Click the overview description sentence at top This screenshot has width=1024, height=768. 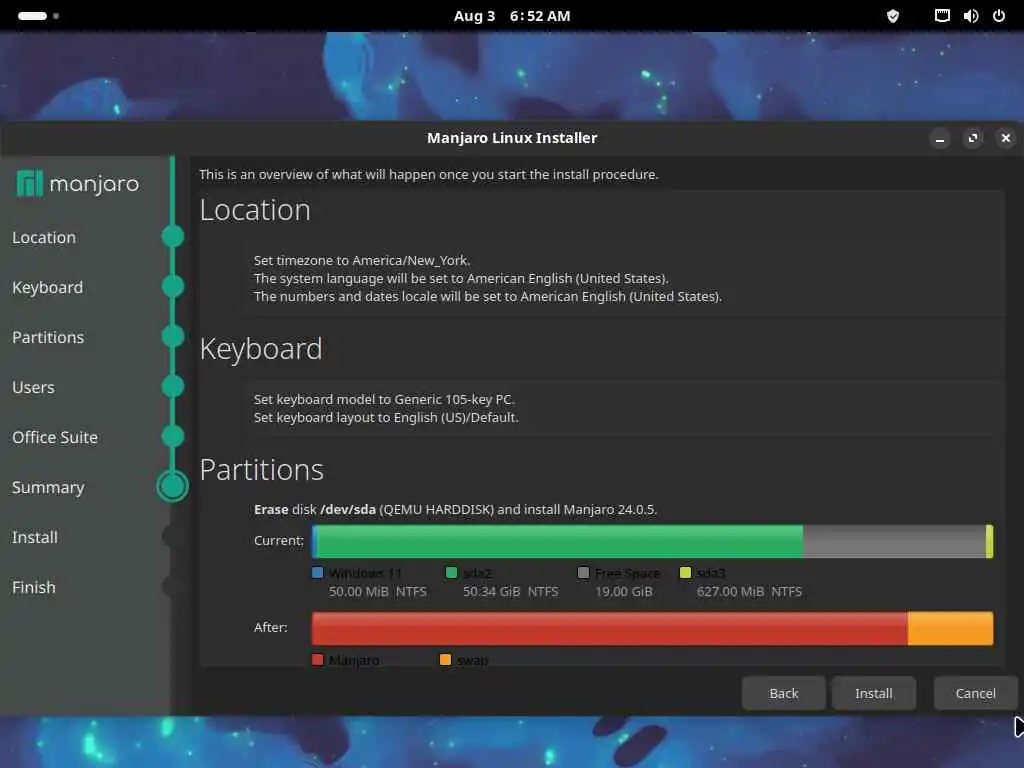(429, 174)
